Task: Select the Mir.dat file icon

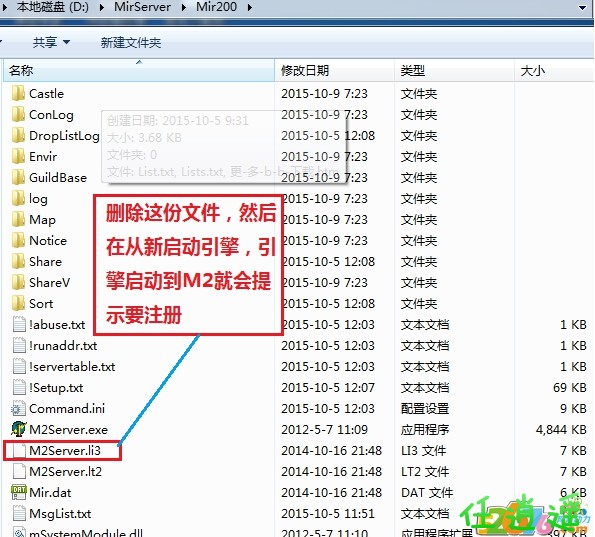Action: [x=19, y=492]
